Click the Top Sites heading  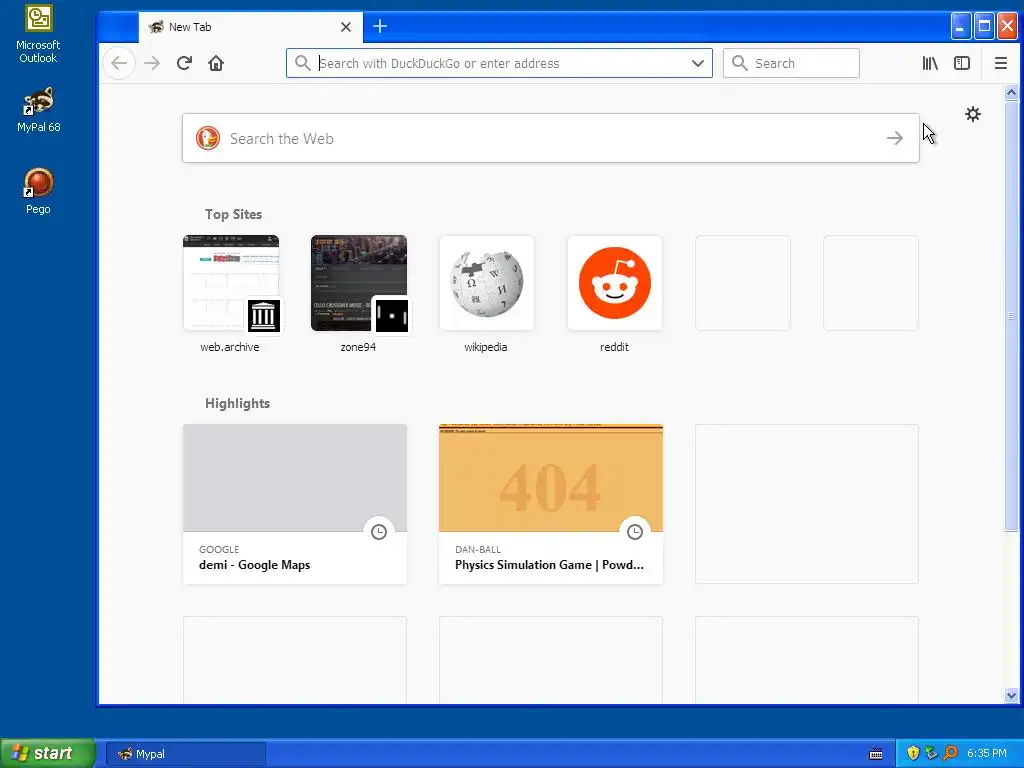[x=233, y=214]
